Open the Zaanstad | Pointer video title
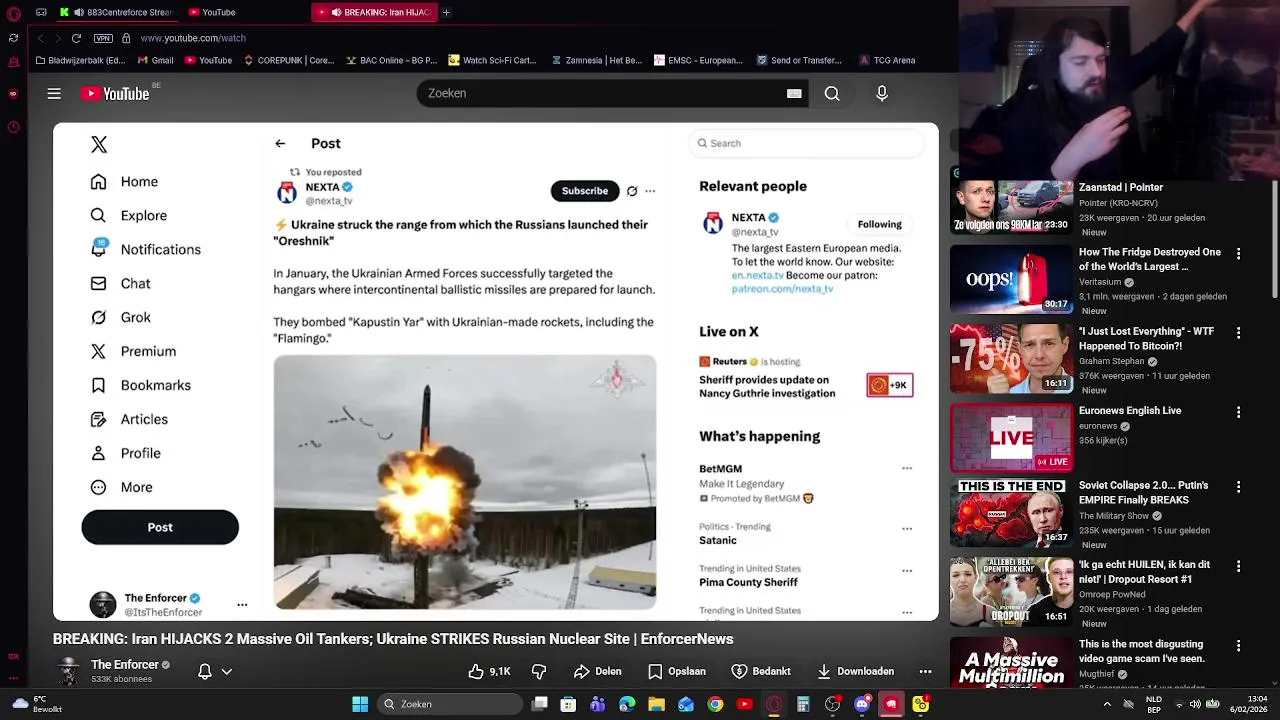Screen dimensions: 1280x720 click(1120, 187)
